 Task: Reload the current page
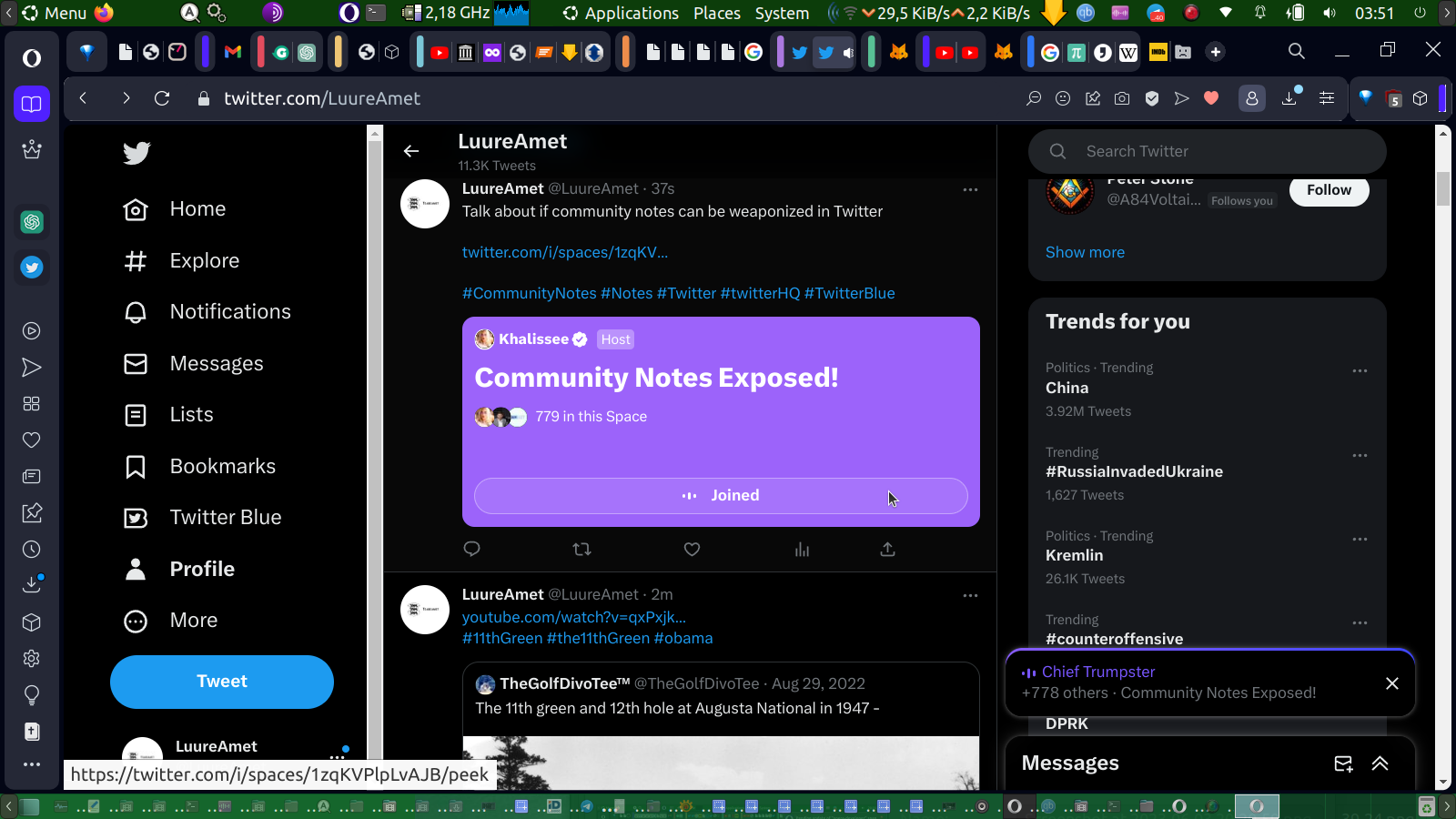162,98
